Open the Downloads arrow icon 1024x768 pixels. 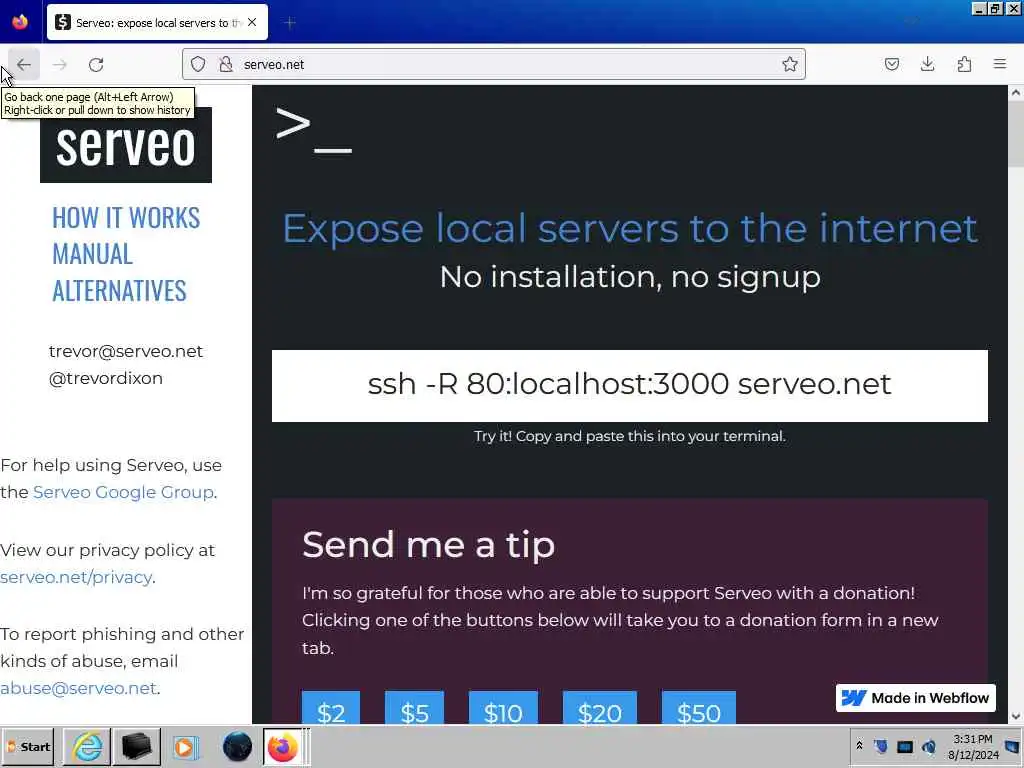927,64
